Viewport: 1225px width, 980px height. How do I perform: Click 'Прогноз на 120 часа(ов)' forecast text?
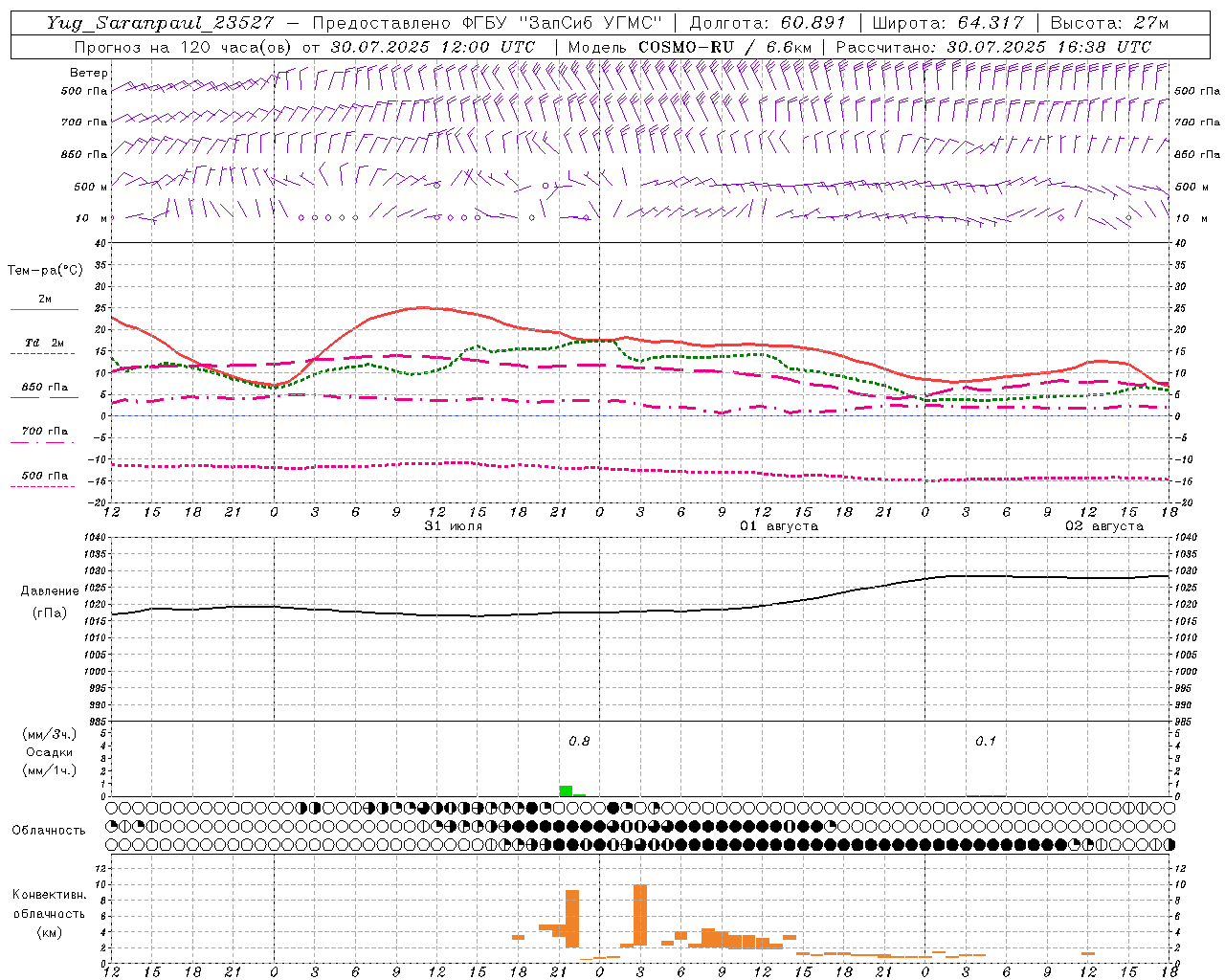[x=185, y=47]
